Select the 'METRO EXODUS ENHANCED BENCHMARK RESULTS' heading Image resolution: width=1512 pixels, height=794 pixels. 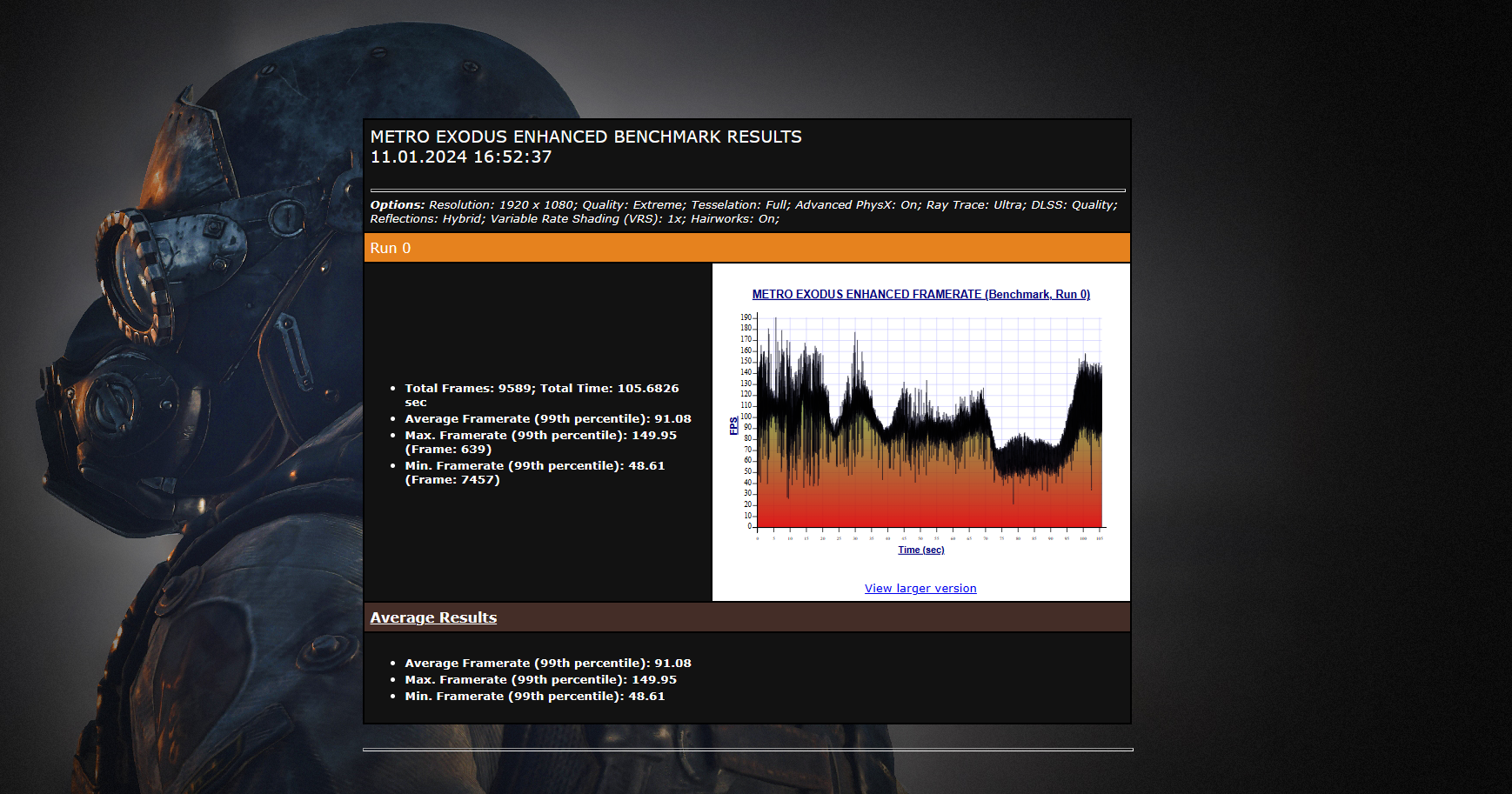(x=586, y=137)
